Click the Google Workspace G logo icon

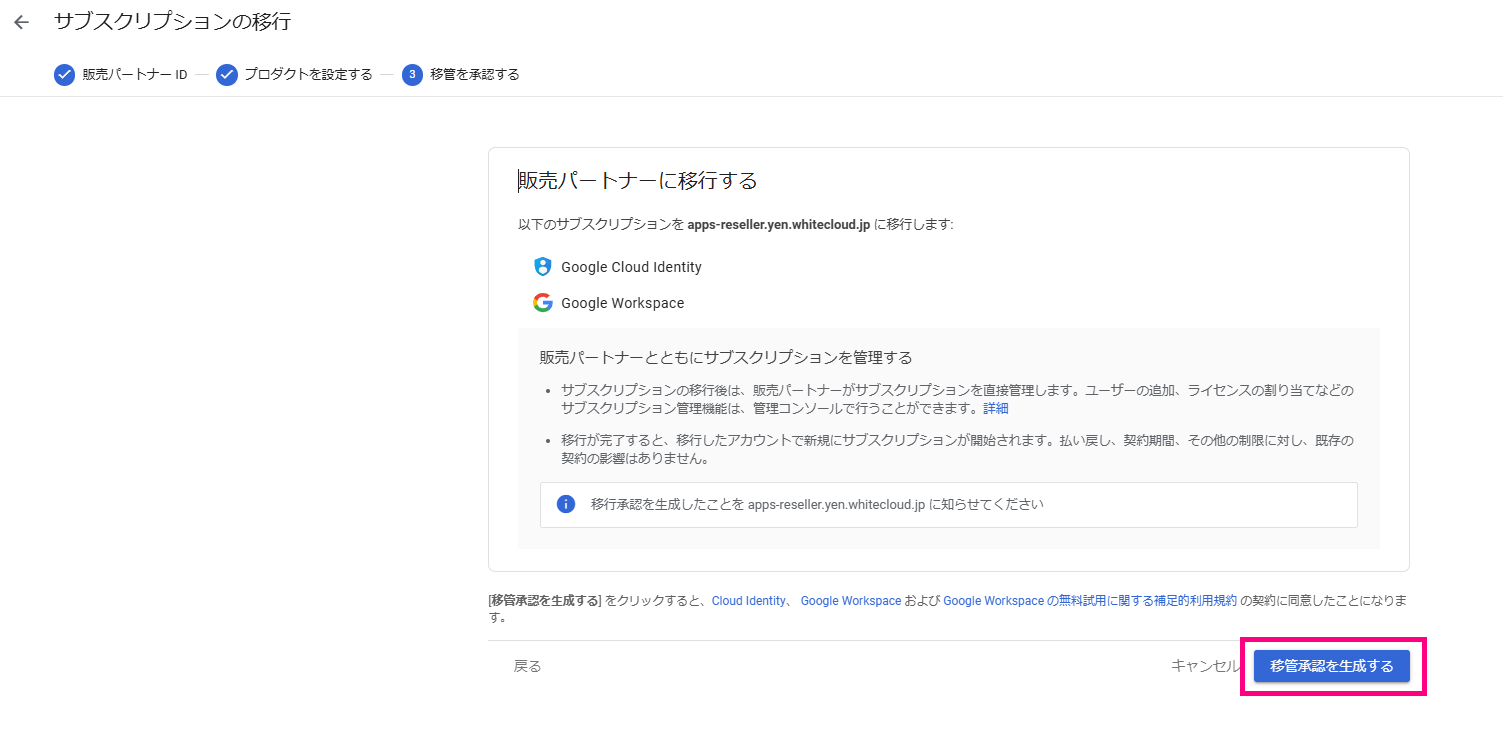[542, 302]
